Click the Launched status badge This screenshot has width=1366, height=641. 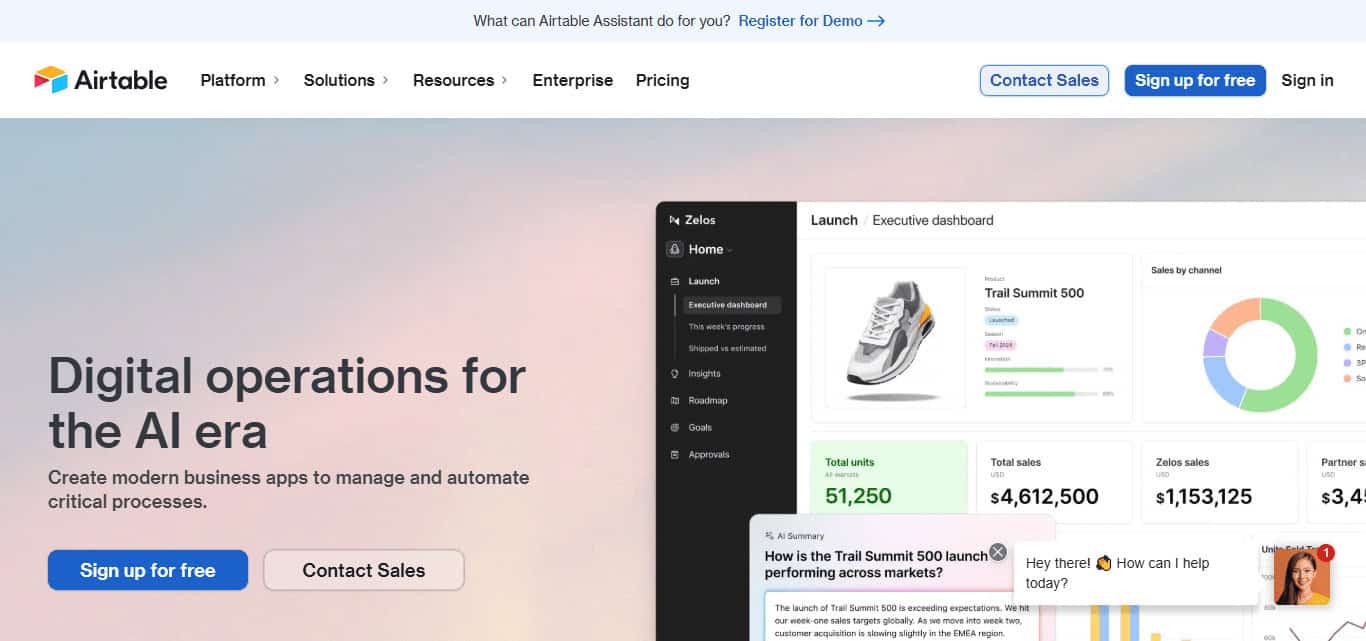coord(1002,320)
